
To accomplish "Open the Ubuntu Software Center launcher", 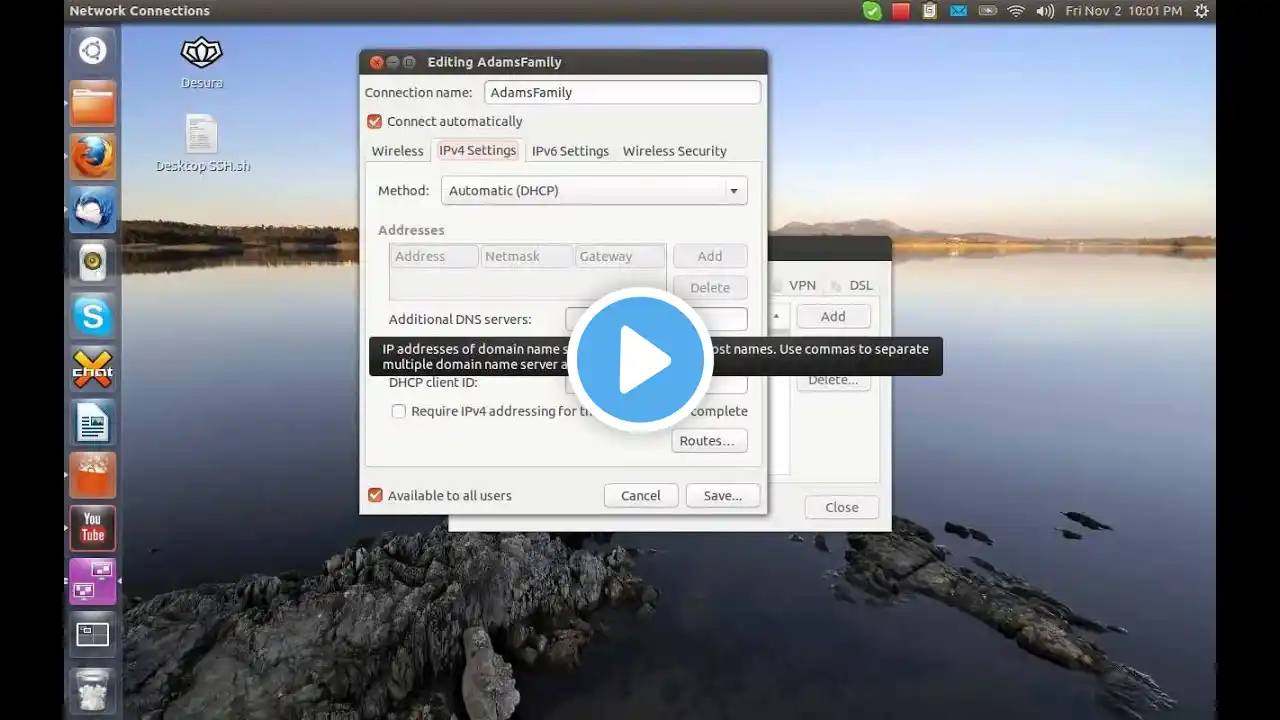I will 93,475.
